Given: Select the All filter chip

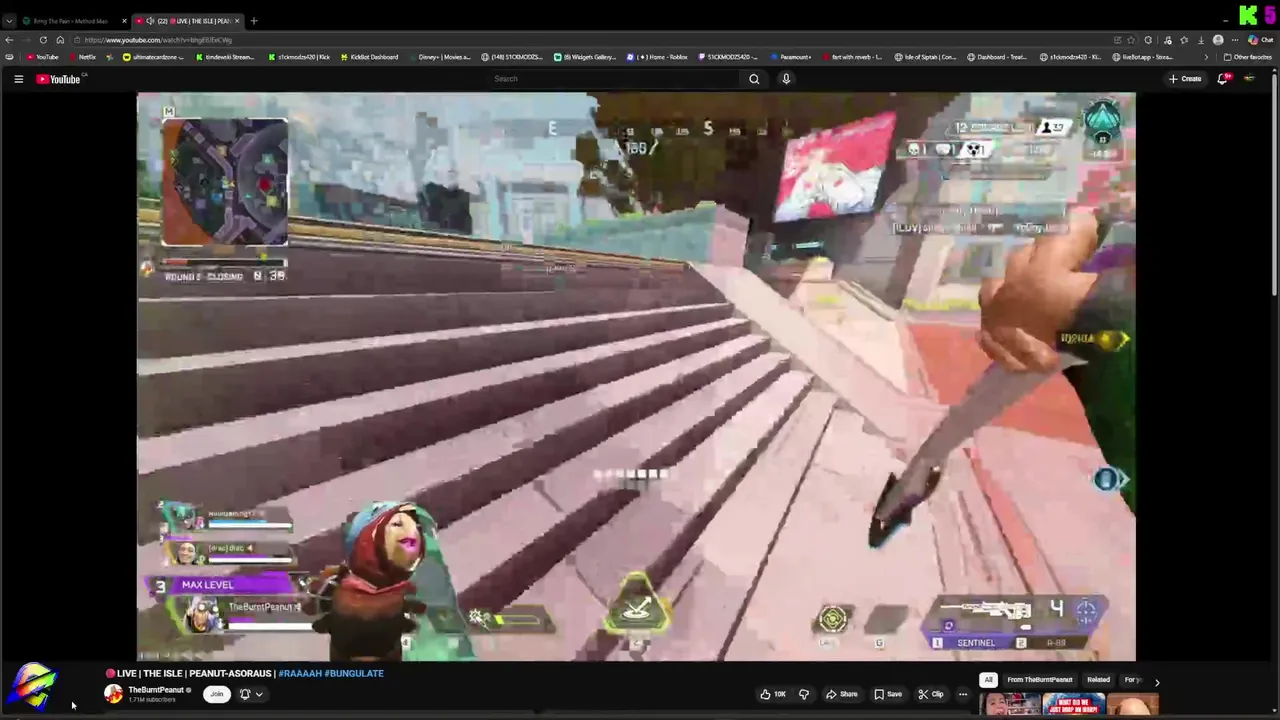Looking at the screenshot, I should pos(988,680).
